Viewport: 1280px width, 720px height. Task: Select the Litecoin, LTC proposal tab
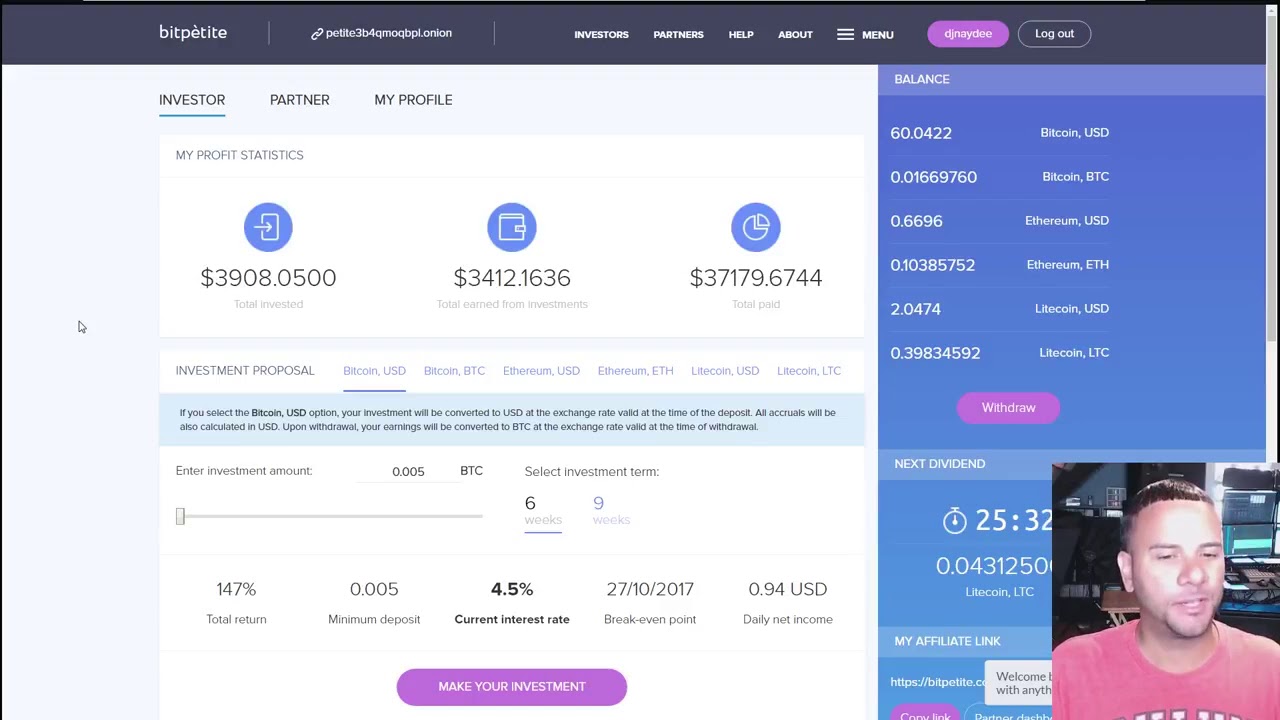click(809, 371)
